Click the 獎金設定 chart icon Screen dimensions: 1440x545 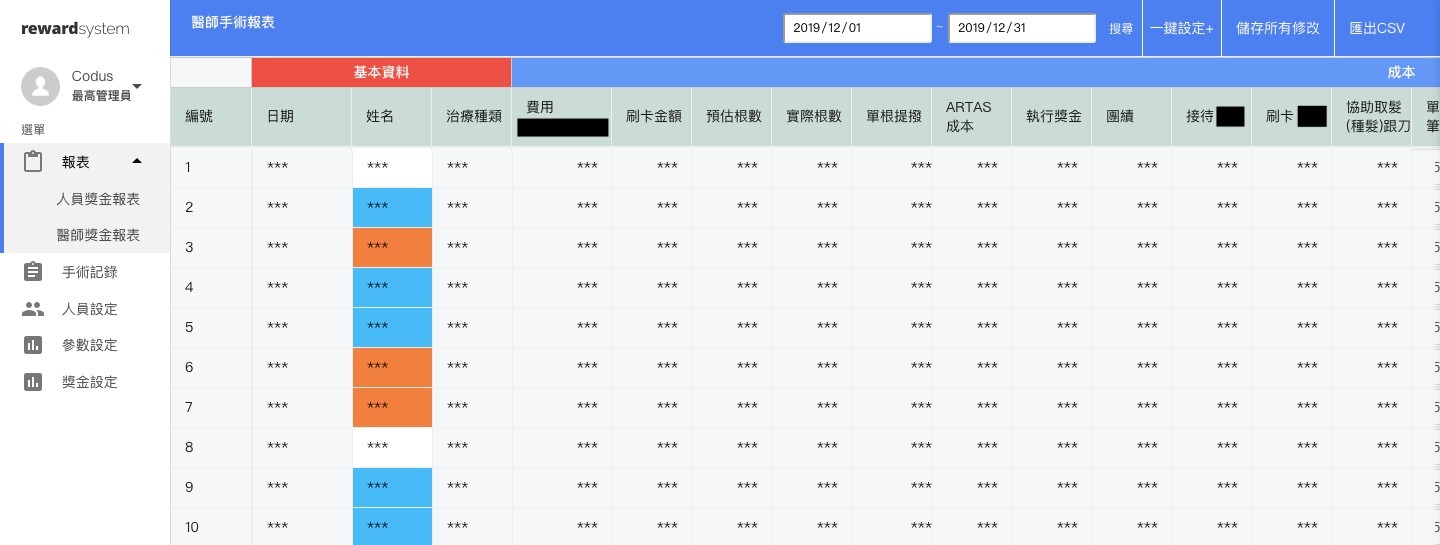(32, 382)
